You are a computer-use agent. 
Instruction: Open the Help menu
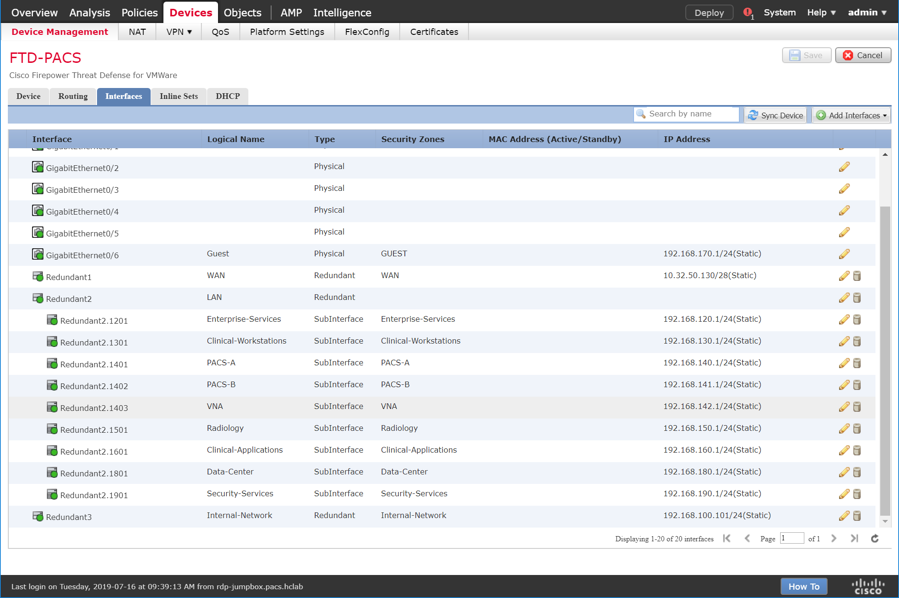pos(820,13)
